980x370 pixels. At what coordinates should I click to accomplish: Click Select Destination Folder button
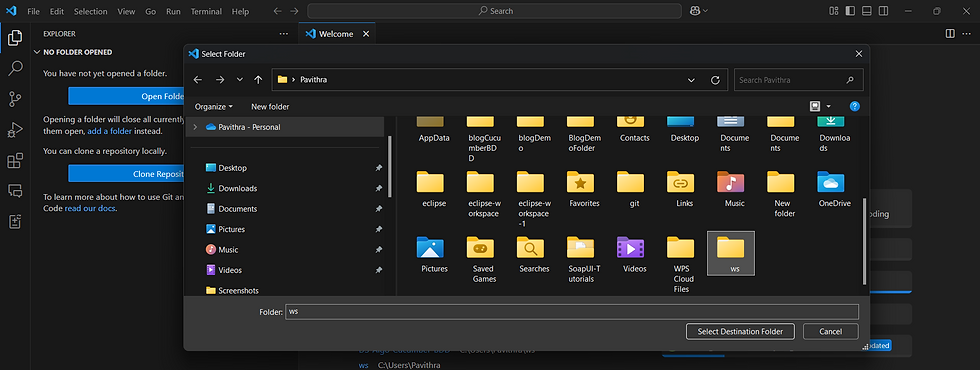tap(740, 331)
